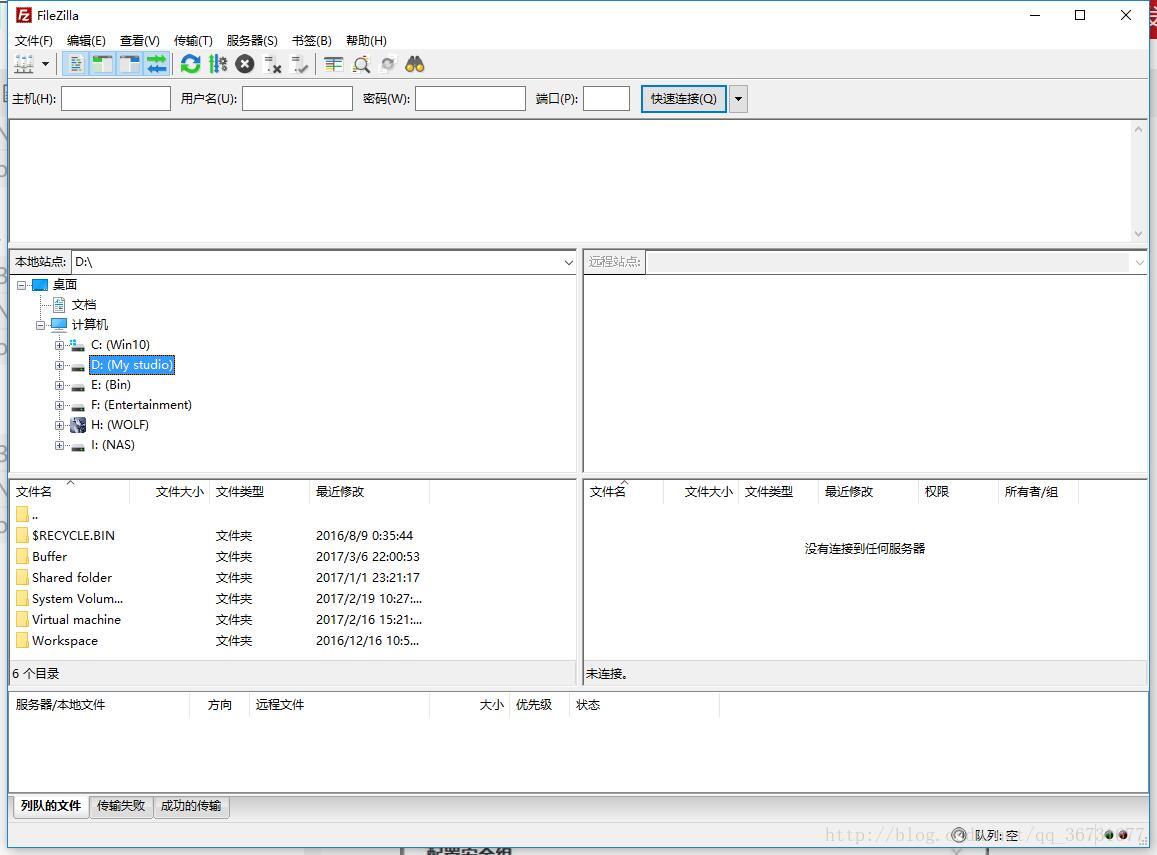The width and height of the screenshot is (1157, 855).
Task: Expand the H: (WOLF) drive
Action: pos(60,425)
